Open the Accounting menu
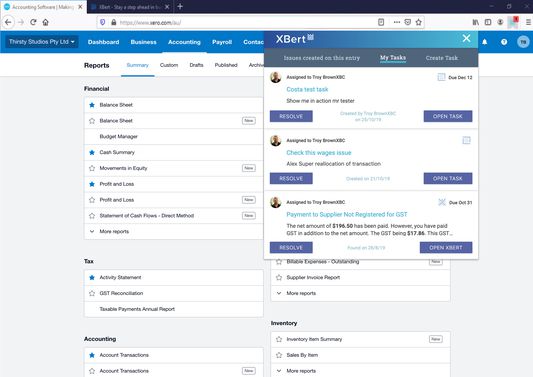Image resolution: width=533 pixels, height=377 pixels. (x=184, y=42)
